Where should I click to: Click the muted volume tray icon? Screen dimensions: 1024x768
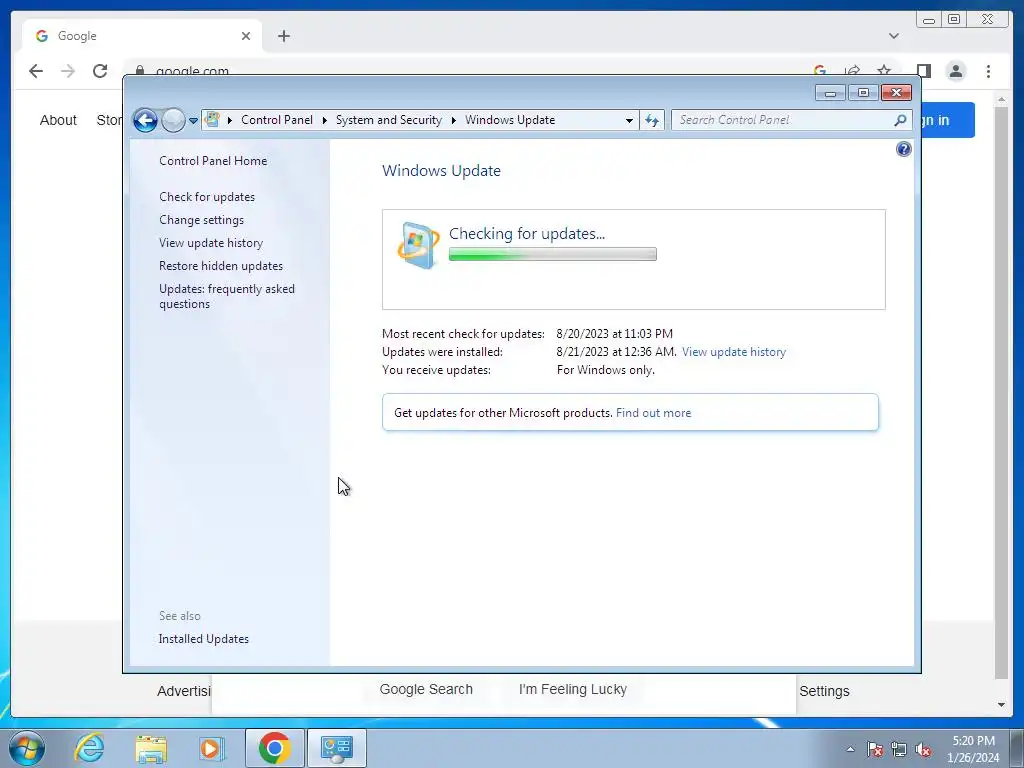923,749
